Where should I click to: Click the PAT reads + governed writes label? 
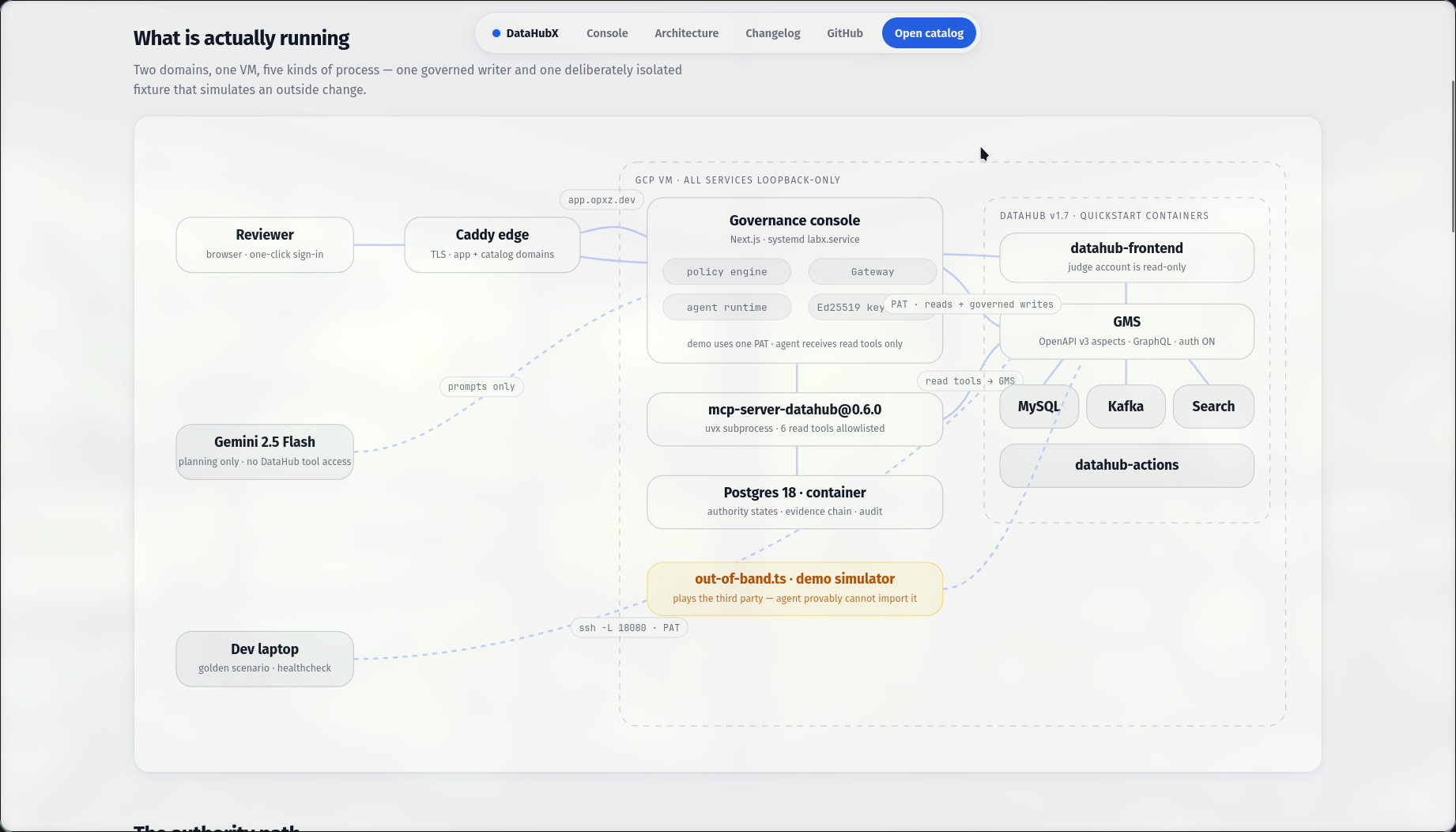pyautogui.click(x=972, y=304)
